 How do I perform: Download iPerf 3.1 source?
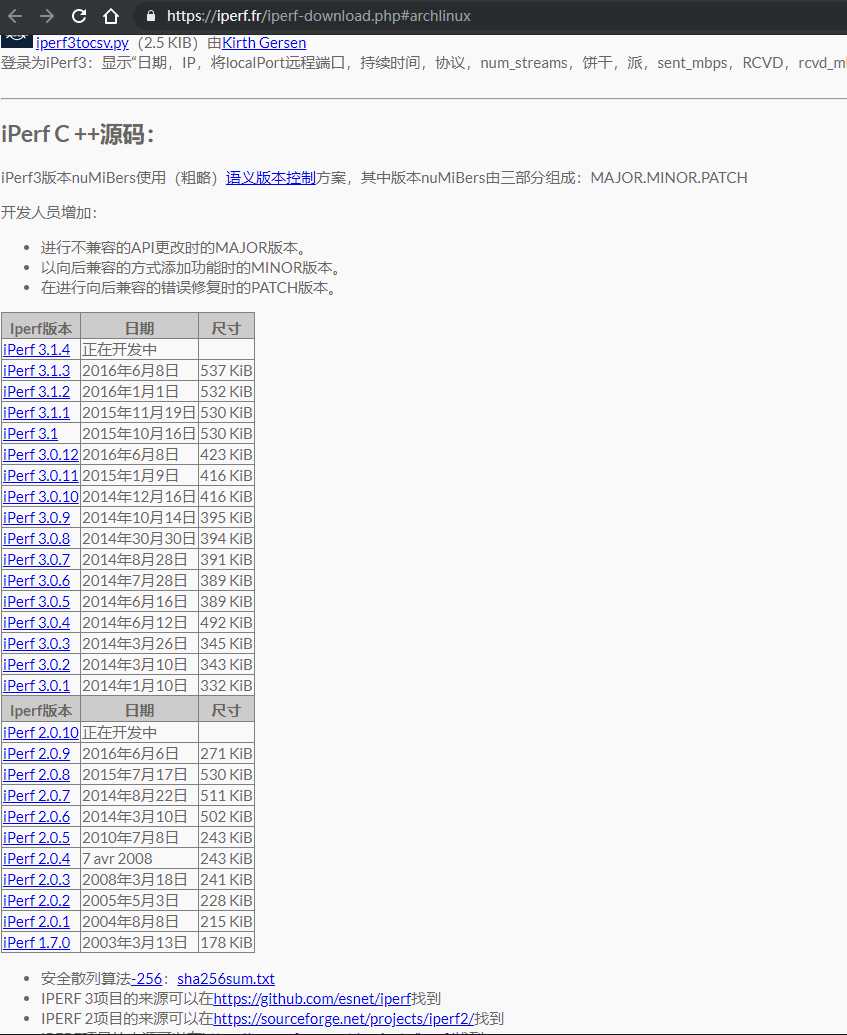coord(30,434)
